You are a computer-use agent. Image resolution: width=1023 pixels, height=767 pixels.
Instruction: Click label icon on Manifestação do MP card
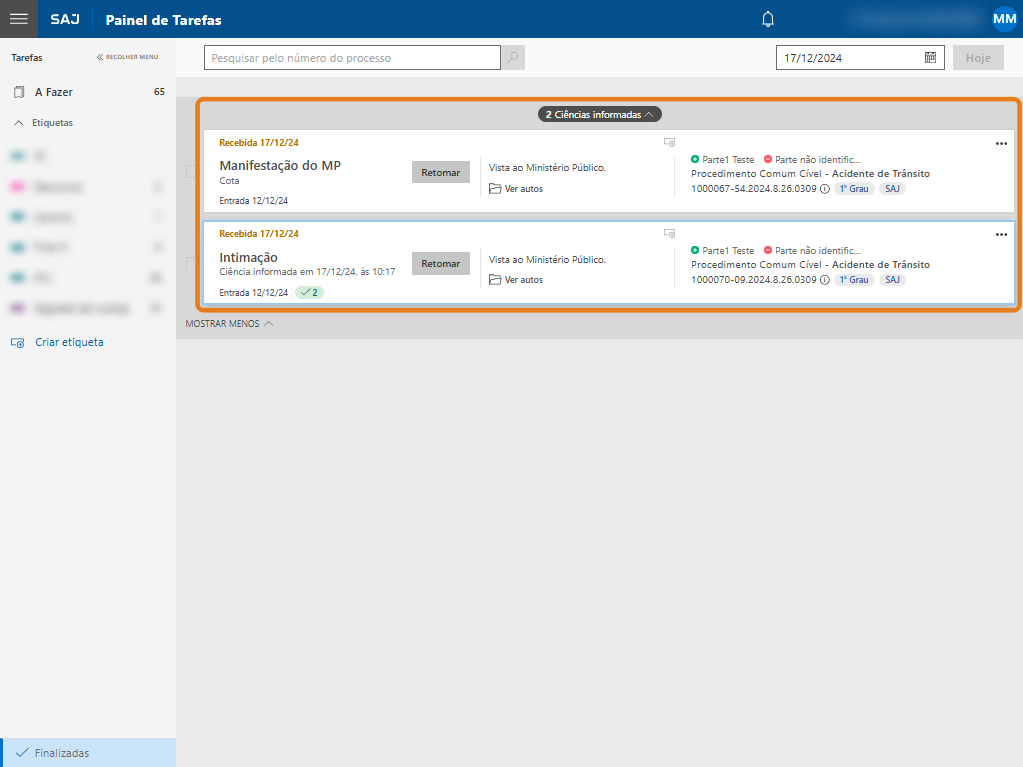tap(669, 143)
